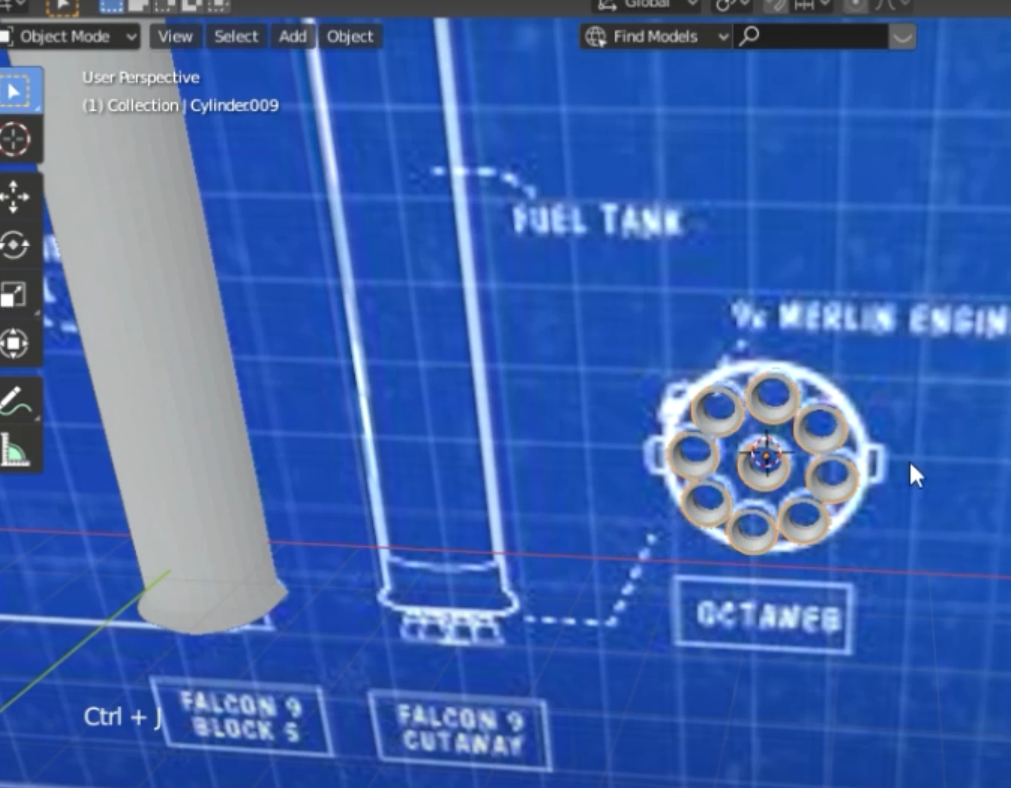Open the Global transform orientation dropdown
The width and height of the screenshot is (1011, 788).
[x=647, y=5]
